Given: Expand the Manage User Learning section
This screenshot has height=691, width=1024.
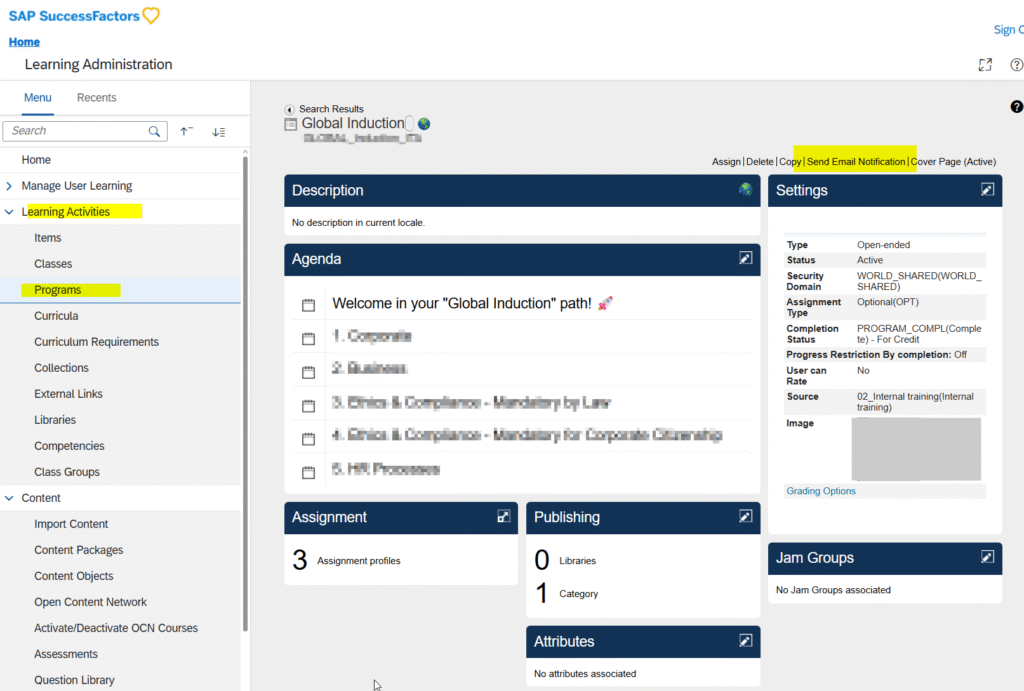Looking at the screenshot, I should tap(10, 186).
